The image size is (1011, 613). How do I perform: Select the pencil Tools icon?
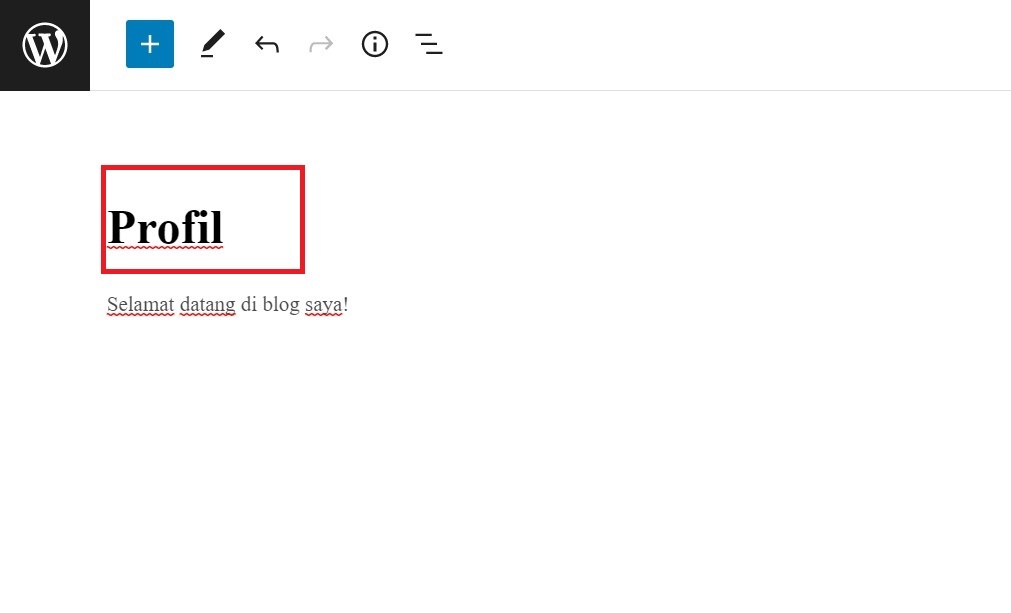[x=212, y=45]
